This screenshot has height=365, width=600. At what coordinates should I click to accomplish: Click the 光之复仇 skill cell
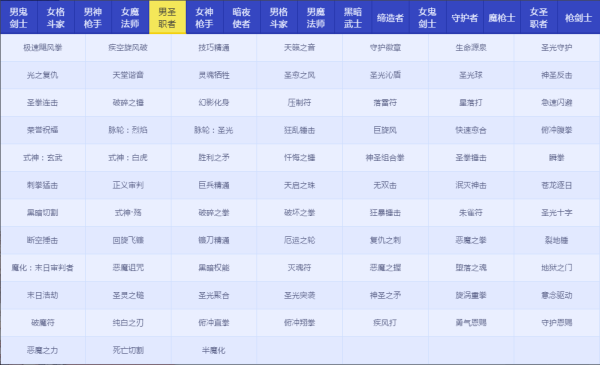pos(42,75)
